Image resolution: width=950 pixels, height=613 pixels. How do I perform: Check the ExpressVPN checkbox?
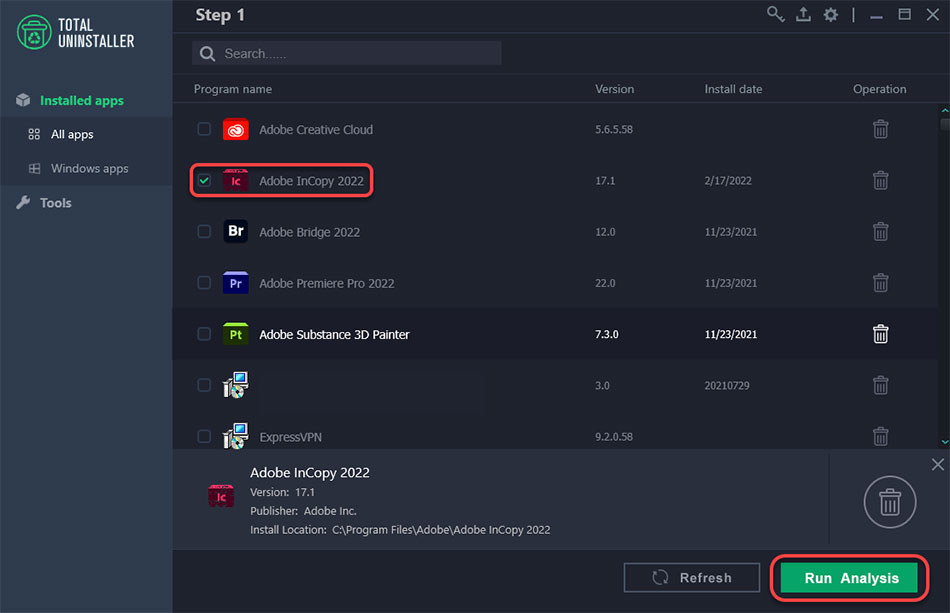click(204, 436)
